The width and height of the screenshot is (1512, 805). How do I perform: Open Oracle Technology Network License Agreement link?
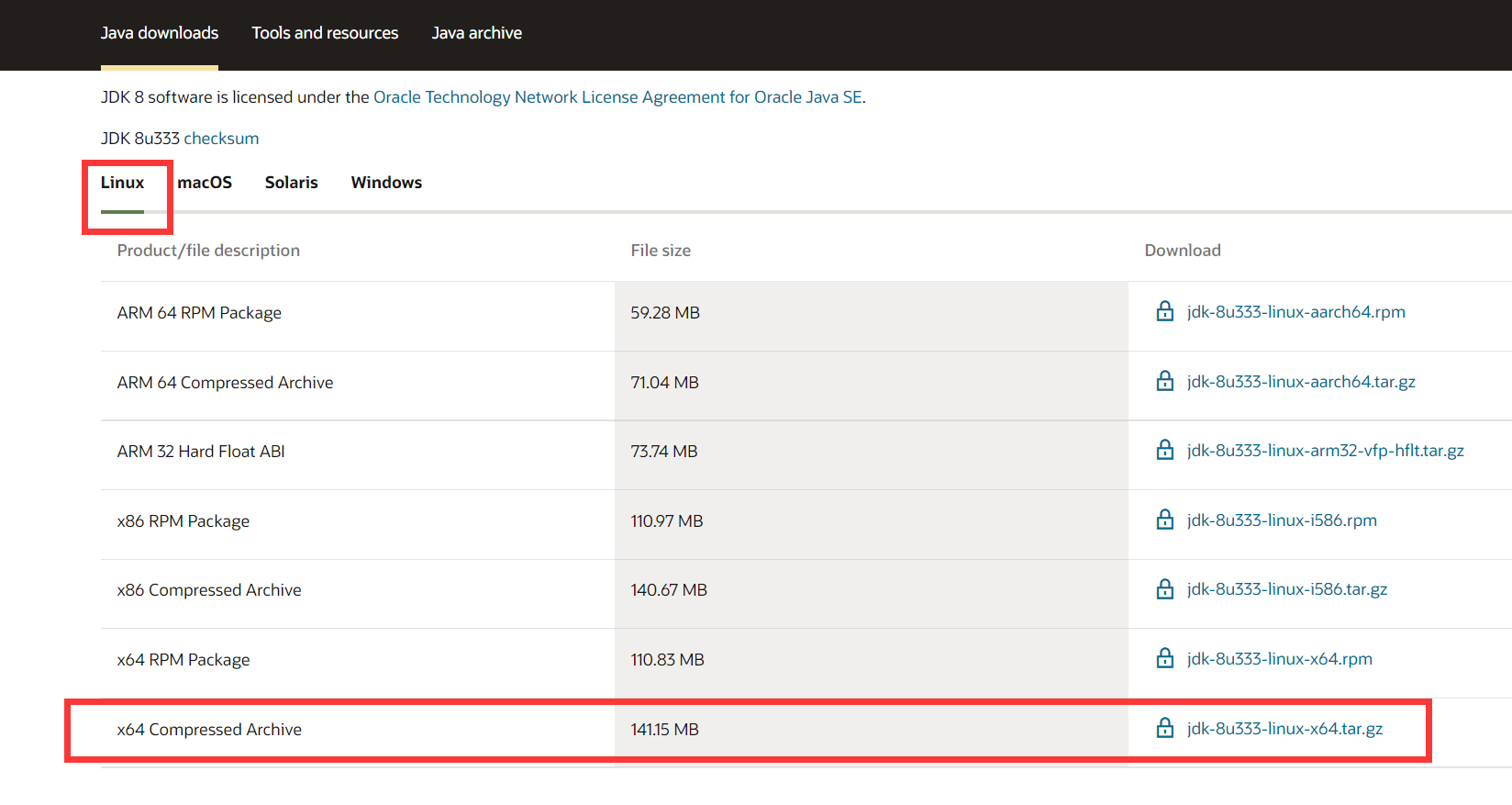click(x=617, y=97)
